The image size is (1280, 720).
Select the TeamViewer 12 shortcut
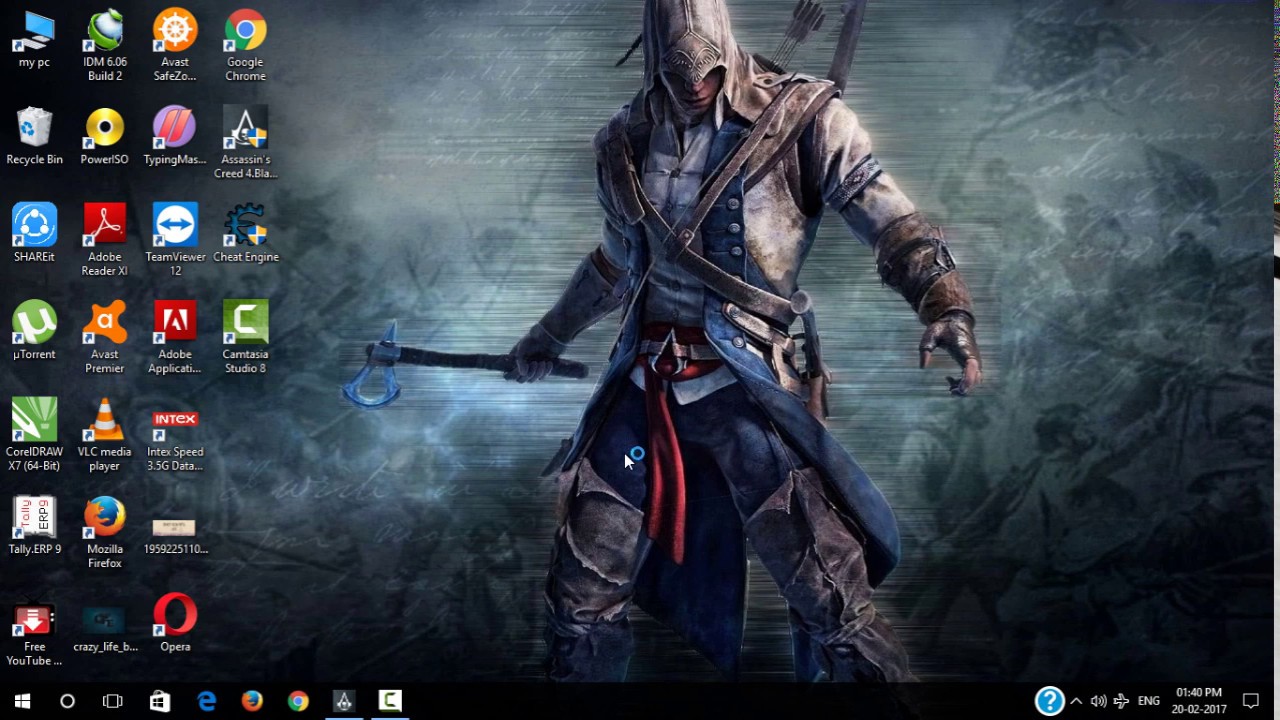coord(175,241)
